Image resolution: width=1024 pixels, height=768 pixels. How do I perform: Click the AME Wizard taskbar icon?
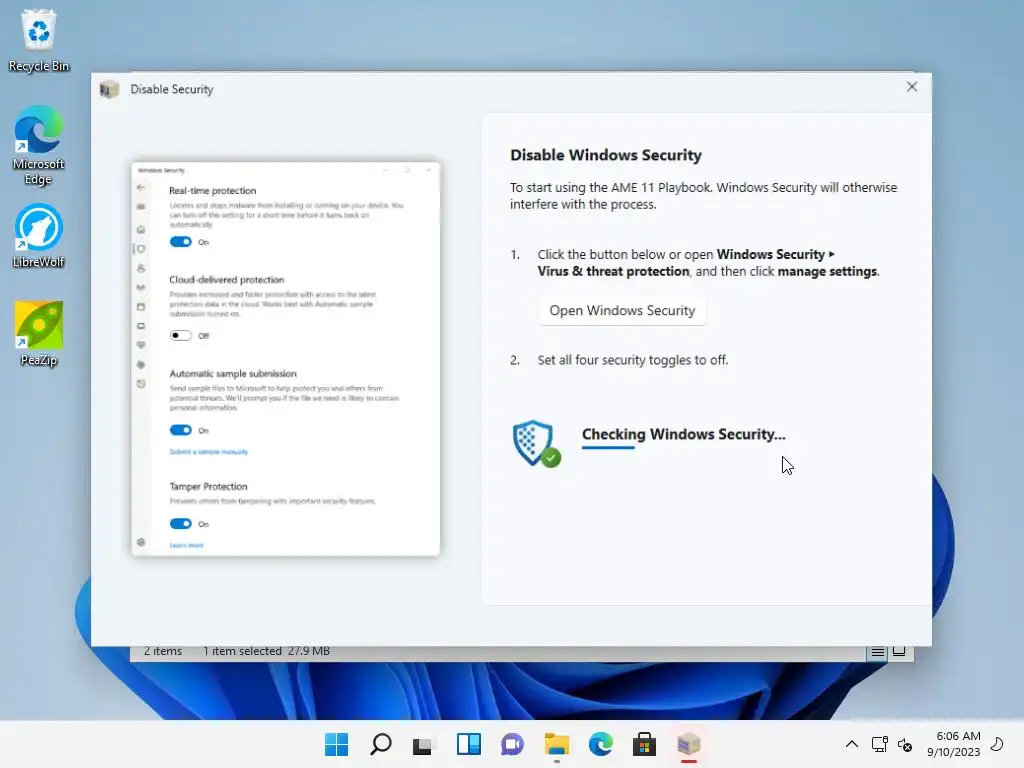tap(688, 744)
